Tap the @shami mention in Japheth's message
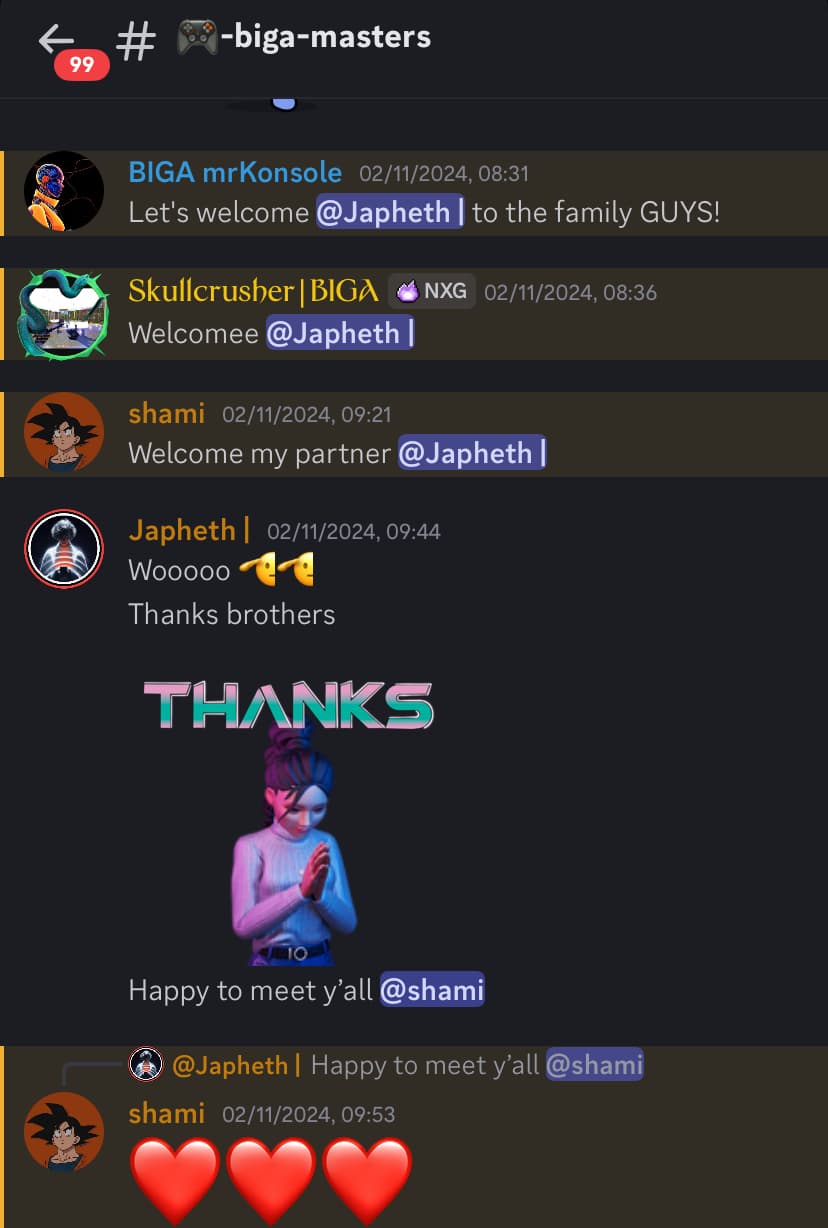Viewport: 828px width, 1228px height. pos(432,990)
